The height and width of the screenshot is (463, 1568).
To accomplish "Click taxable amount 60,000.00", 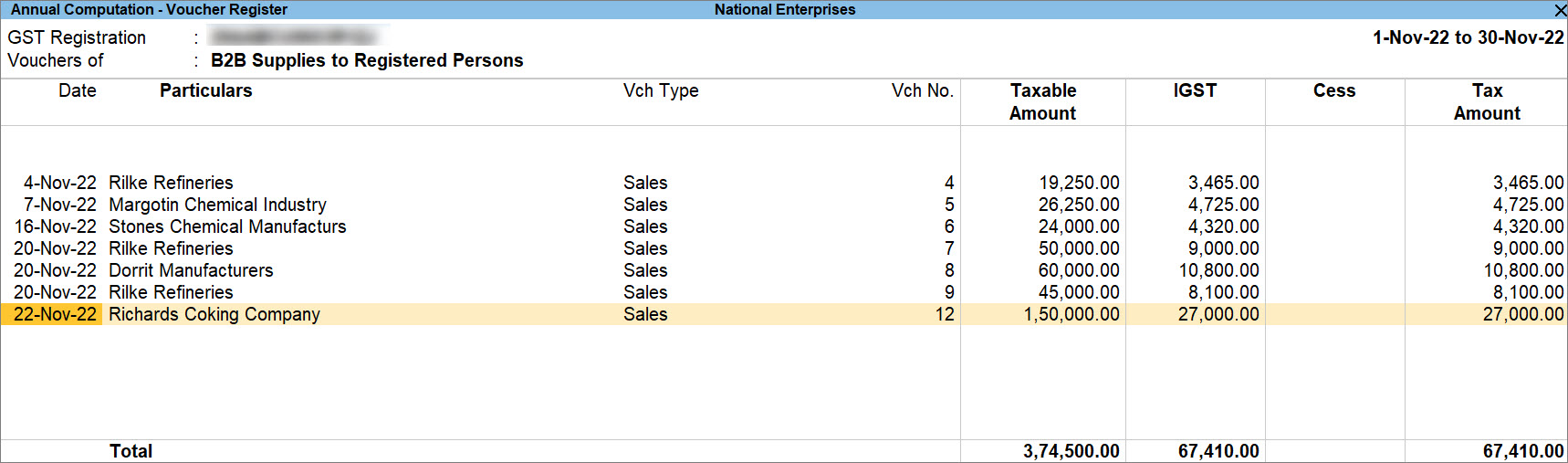I will coord(1079,270).
